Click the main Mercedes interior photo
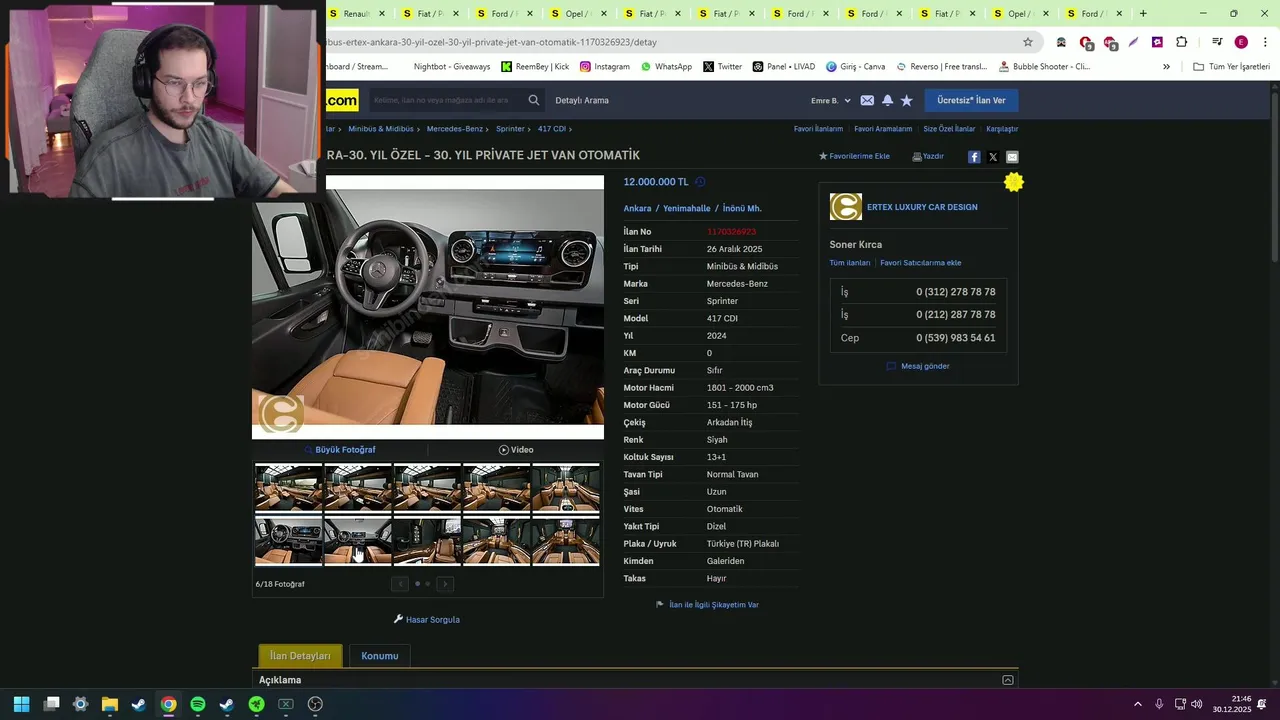 click(428, 307)
